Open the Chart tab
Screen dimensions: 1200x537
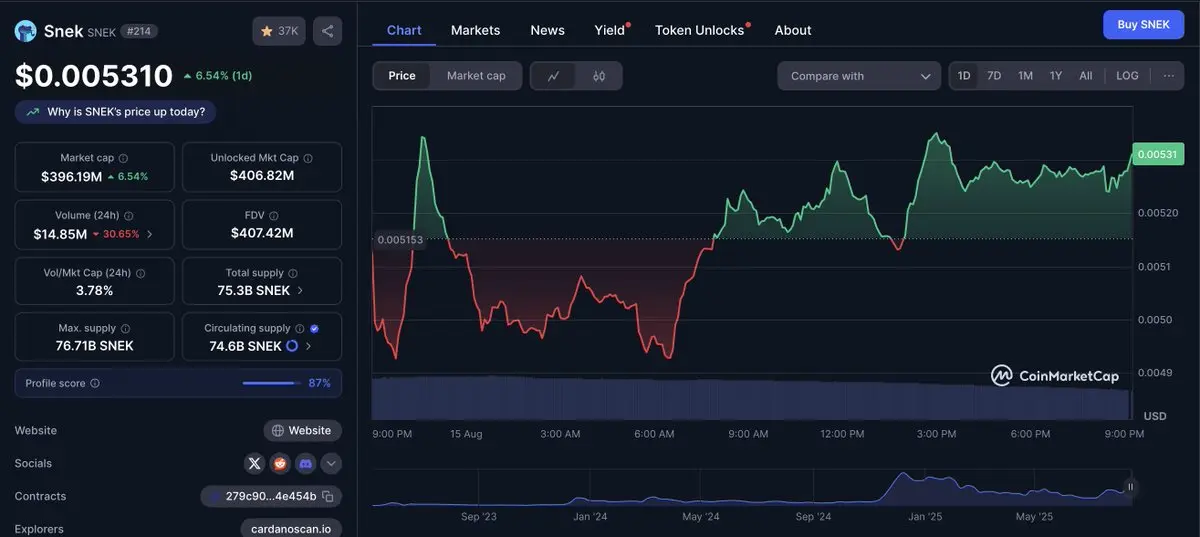[x=404, y=30]
